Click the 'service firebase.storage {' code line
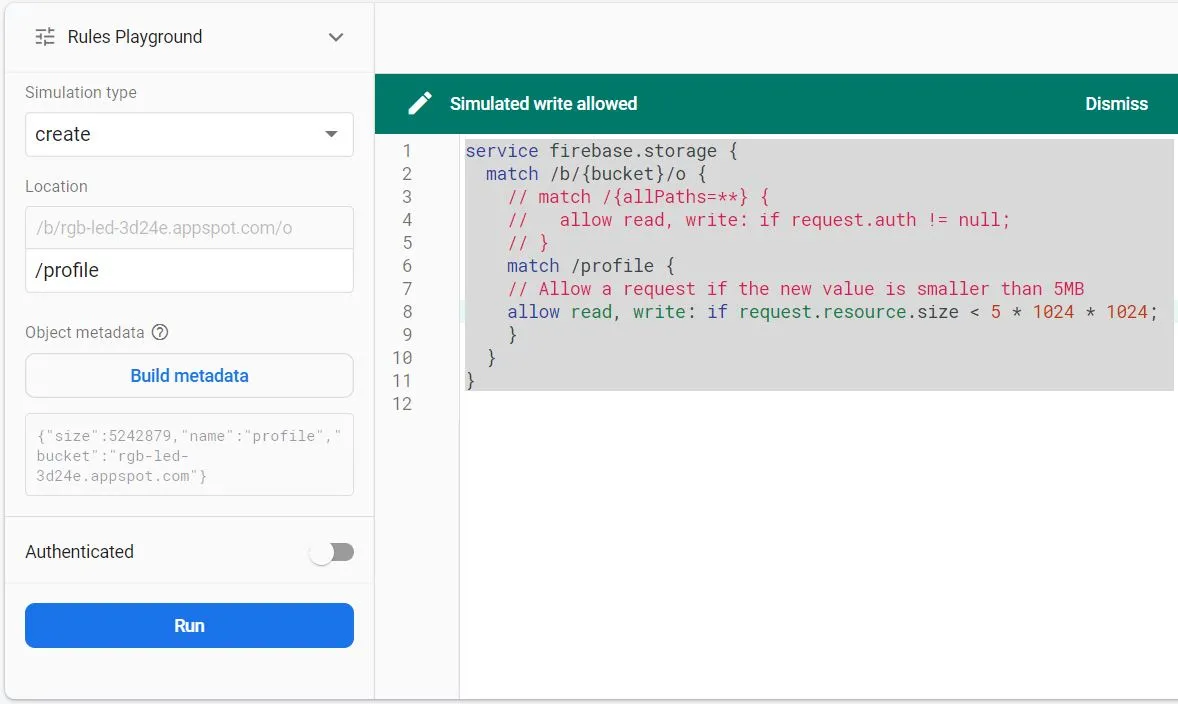This screenshot has width=1178, height=704. coord(601,151)
